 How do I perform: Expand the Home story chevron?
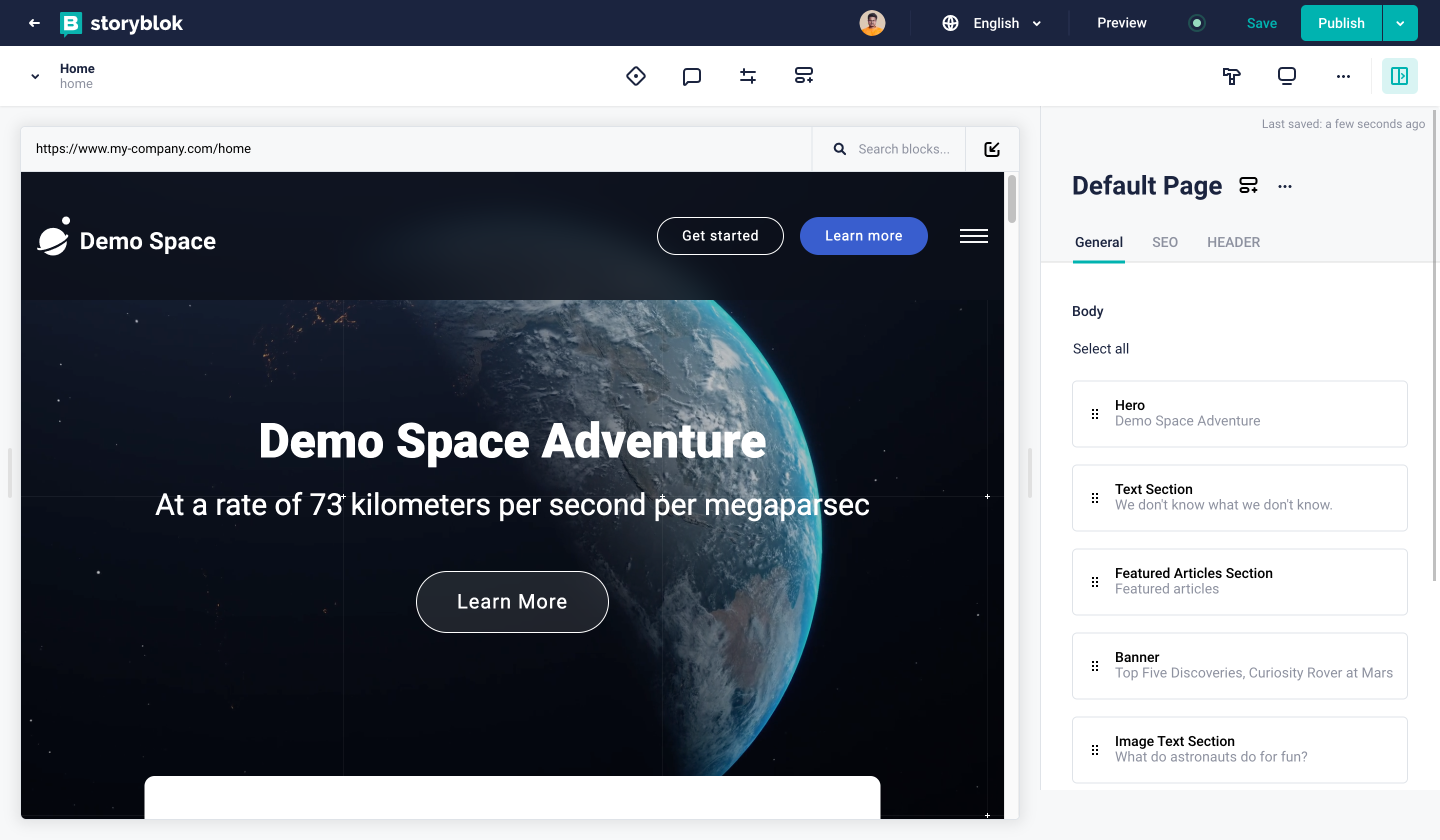(35, 76)
